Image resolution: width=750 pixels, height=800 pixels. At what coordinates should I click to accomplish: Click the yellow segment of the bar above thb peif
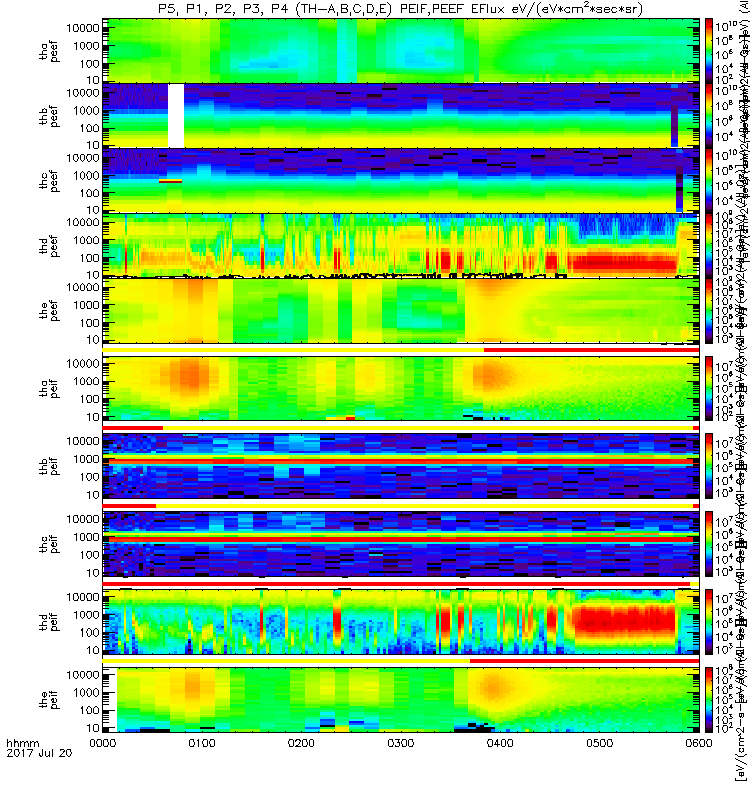click(428, 428)
